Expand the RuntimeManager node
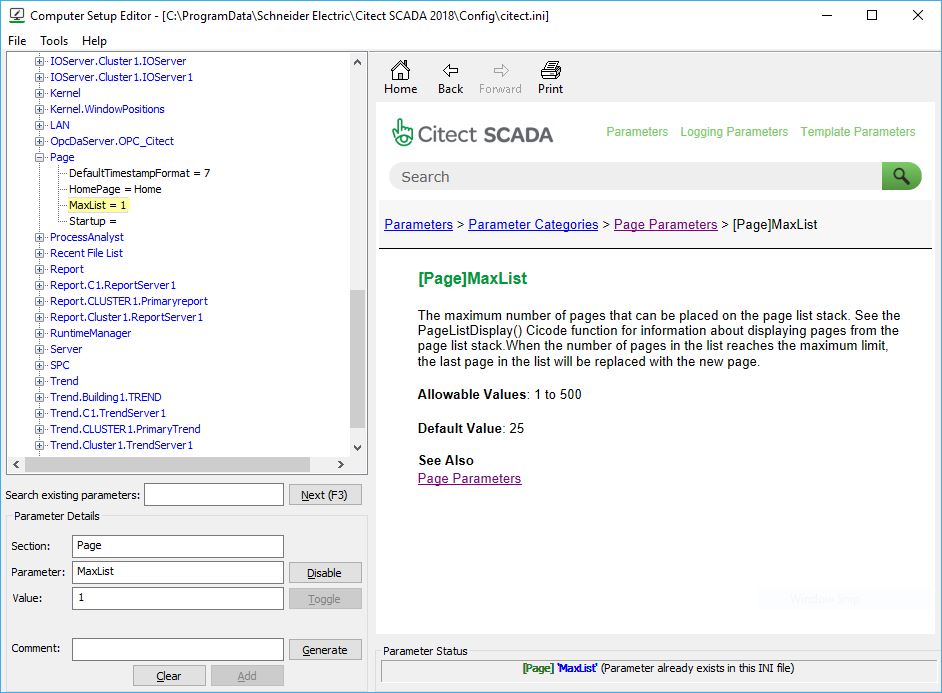 click(40, 333)
